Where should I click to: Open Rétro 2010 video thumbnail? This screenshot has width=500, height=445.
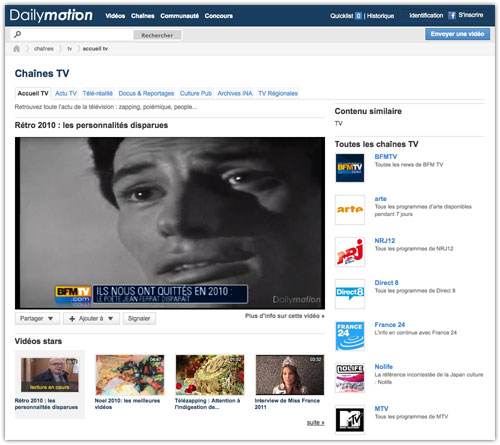(x=50, y=375)
